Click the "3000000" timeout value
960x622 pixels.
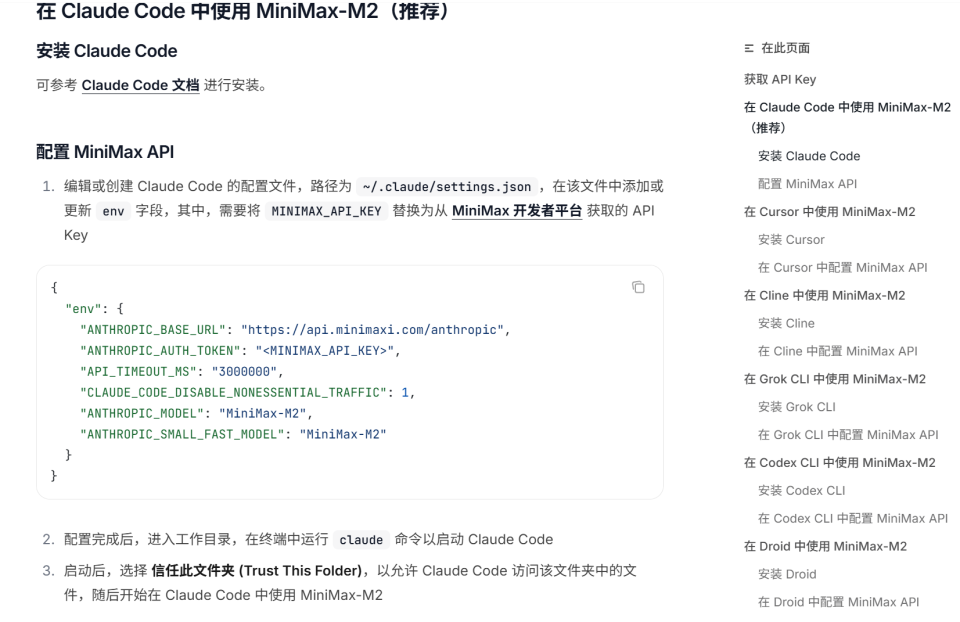[x=244, y=371]
